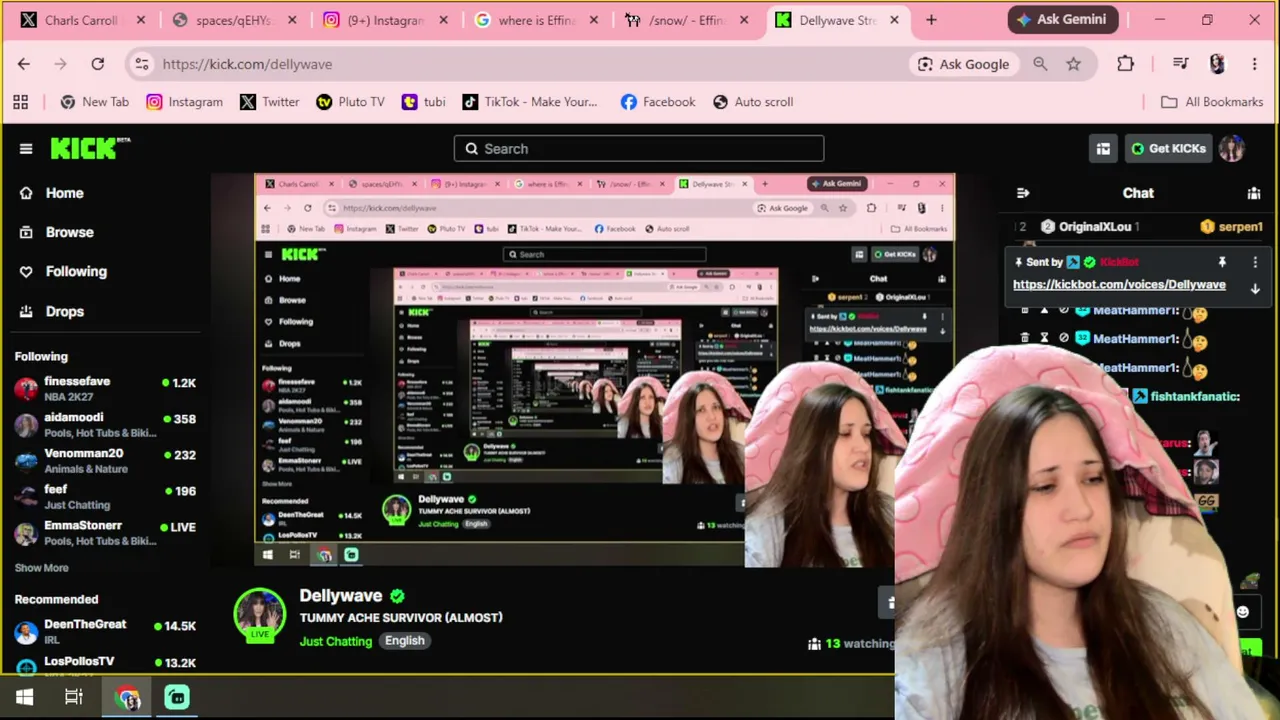Open the chat users icon
The image size is (1280, 720).
1254,193
